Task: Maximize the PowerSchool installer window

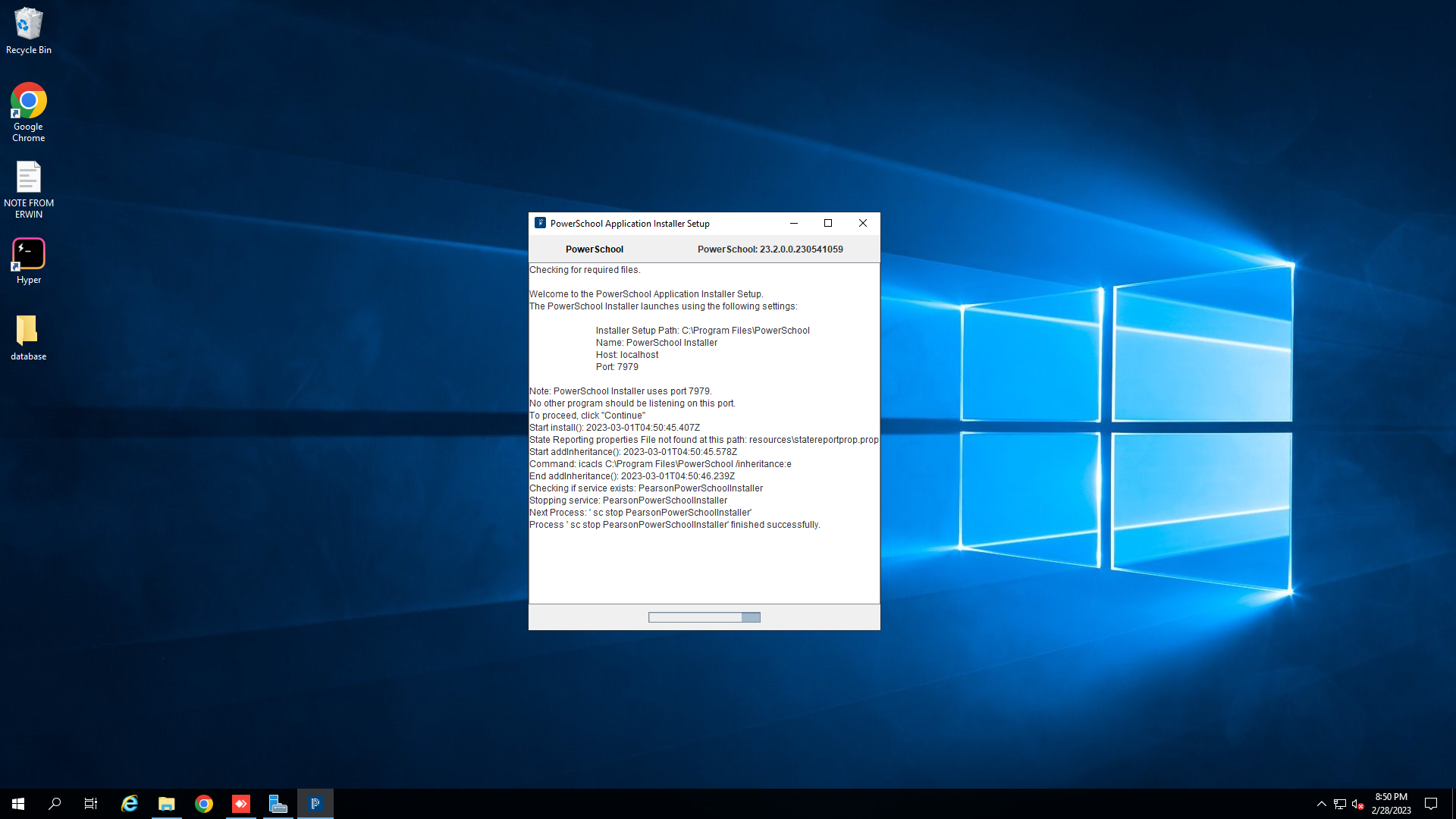Action: (x=828, y=223)
